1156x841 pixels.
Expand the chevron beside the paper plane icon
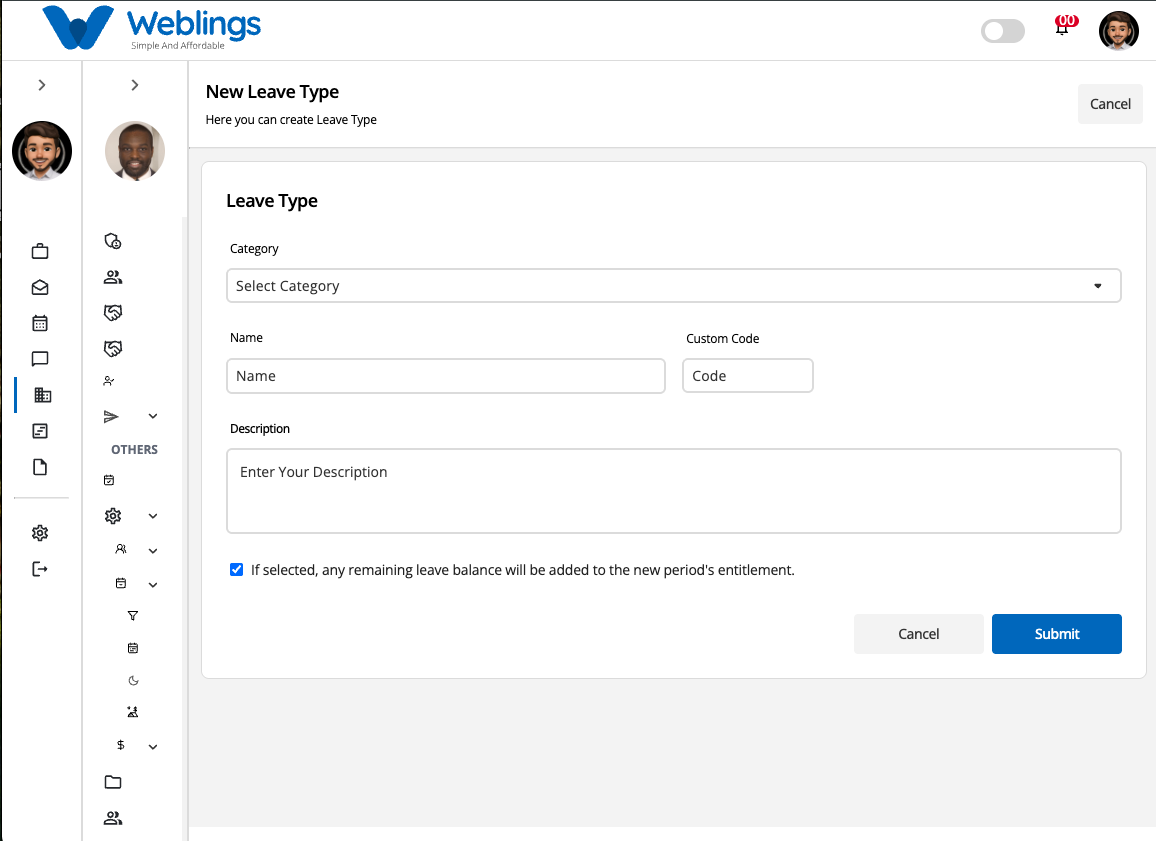[153, 416]
